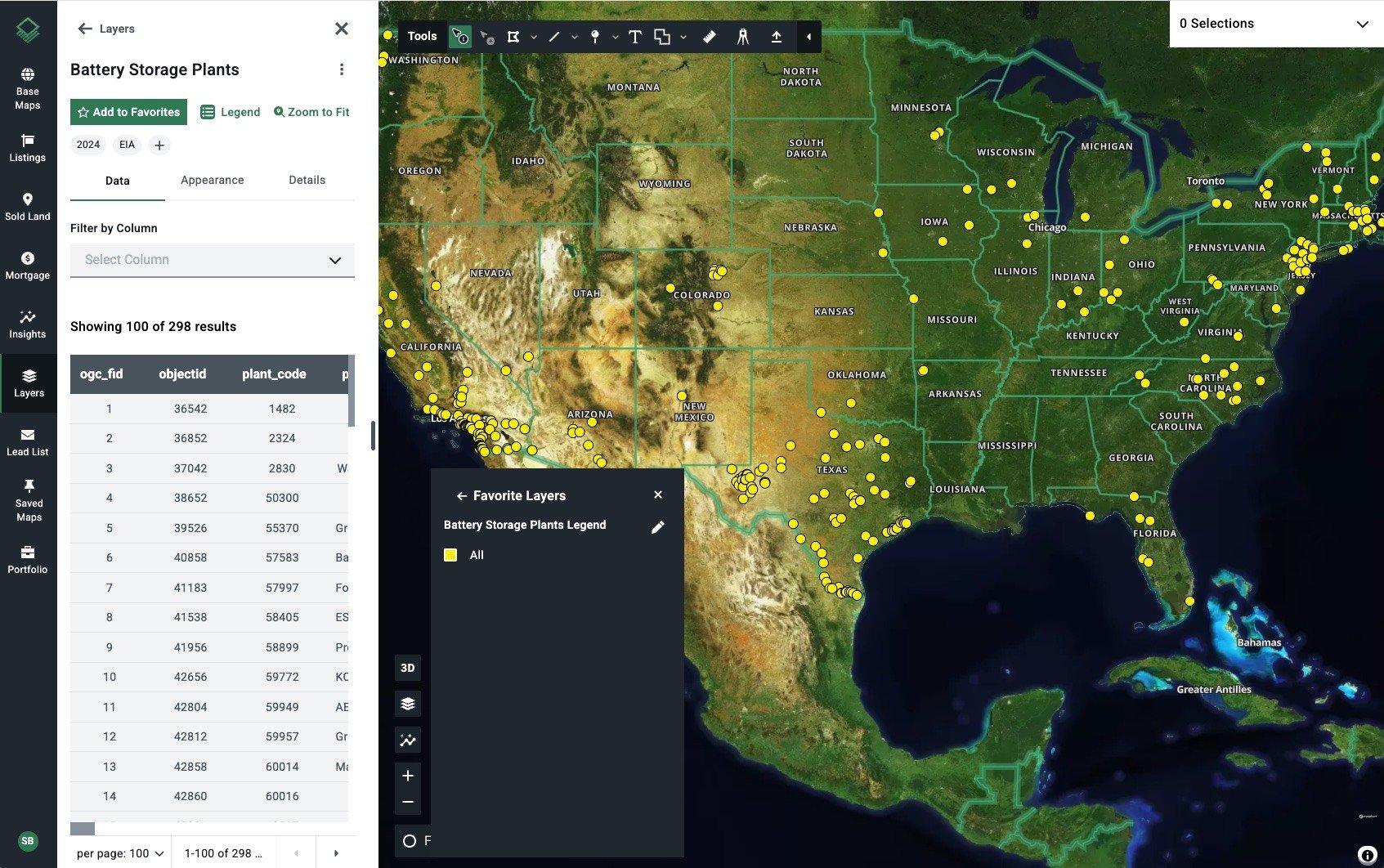Open Sold Land in sidebar
1384x868 pixels.
(28, 207)
